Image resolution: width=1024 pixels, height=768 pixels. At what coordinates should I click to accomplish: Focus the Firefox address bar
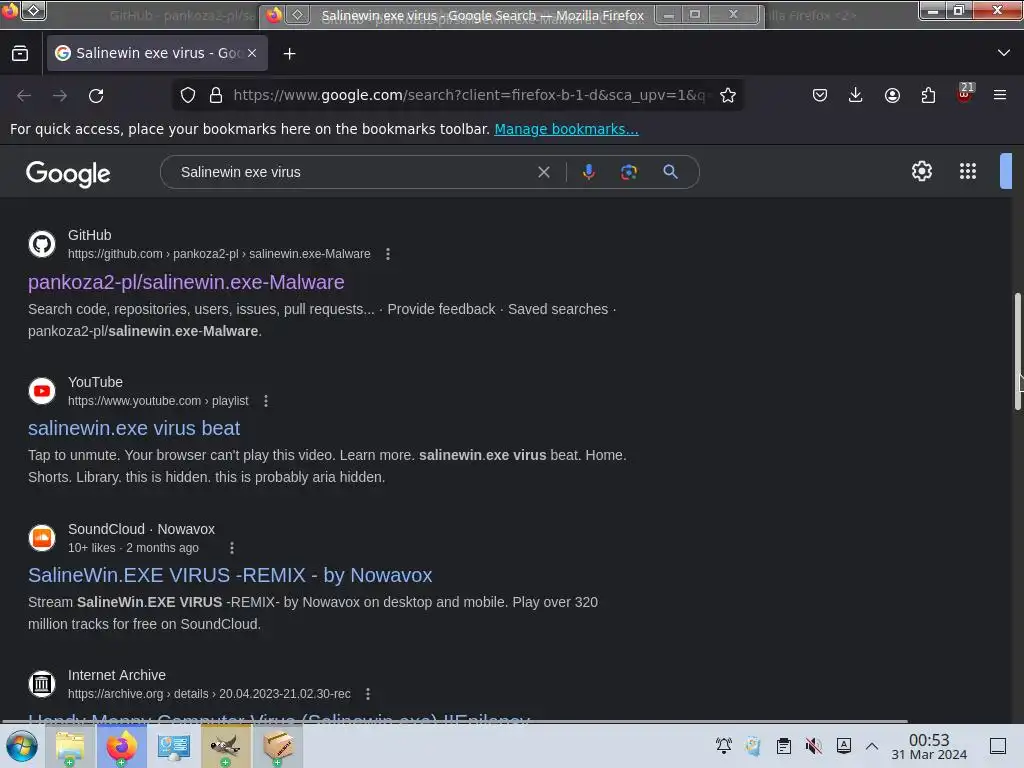click(469, 95)
